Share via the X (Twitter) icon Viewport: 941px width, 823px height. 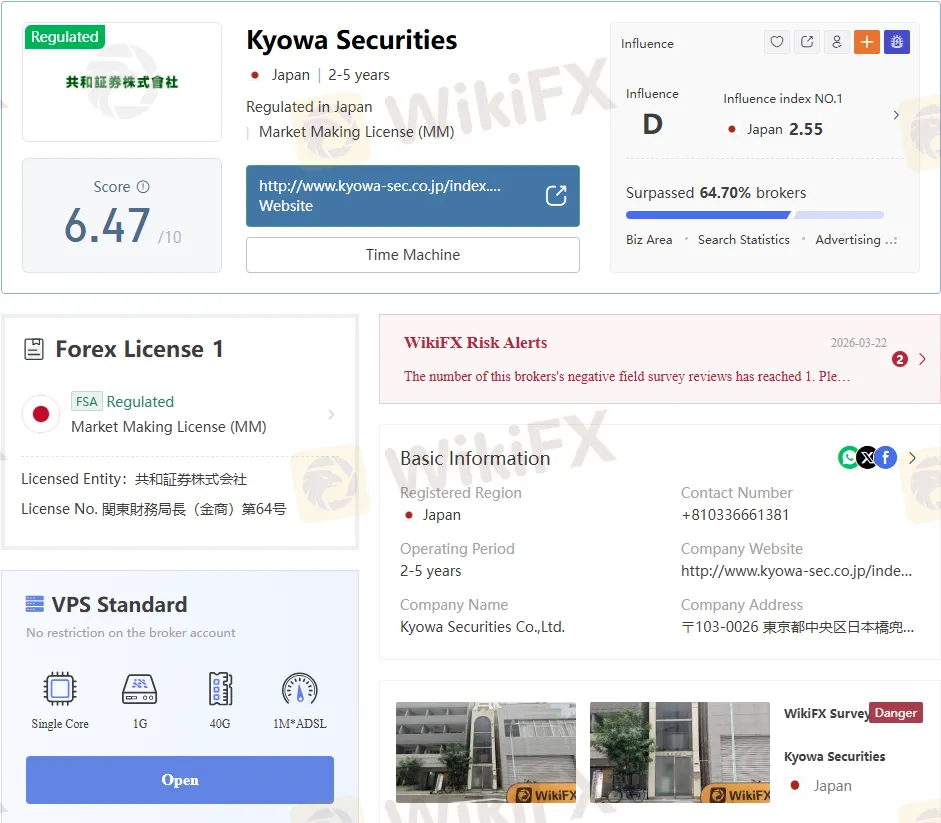[867, 458]
